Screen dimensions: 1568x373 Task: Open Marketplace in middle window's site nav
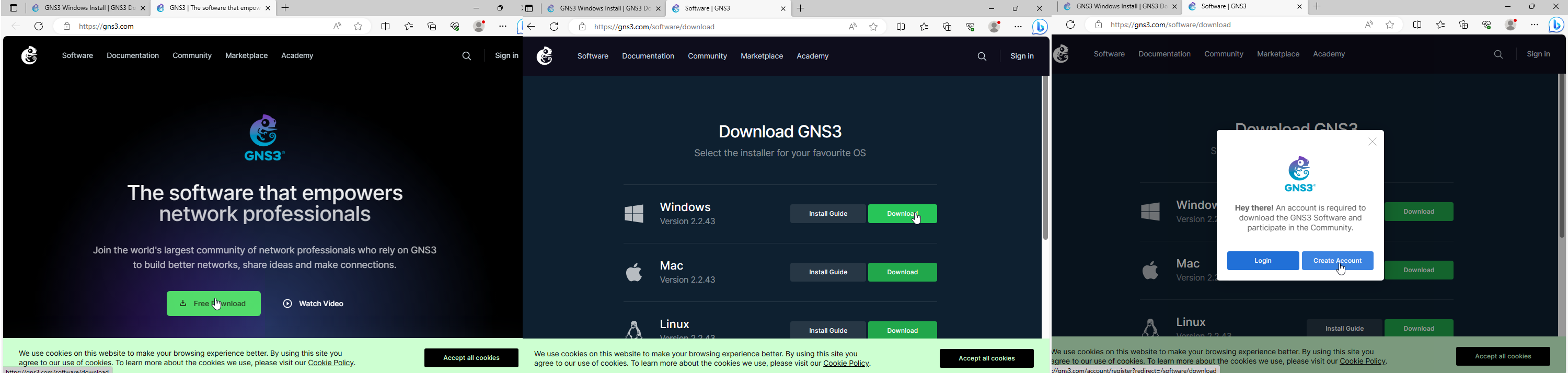pos(762,56)
